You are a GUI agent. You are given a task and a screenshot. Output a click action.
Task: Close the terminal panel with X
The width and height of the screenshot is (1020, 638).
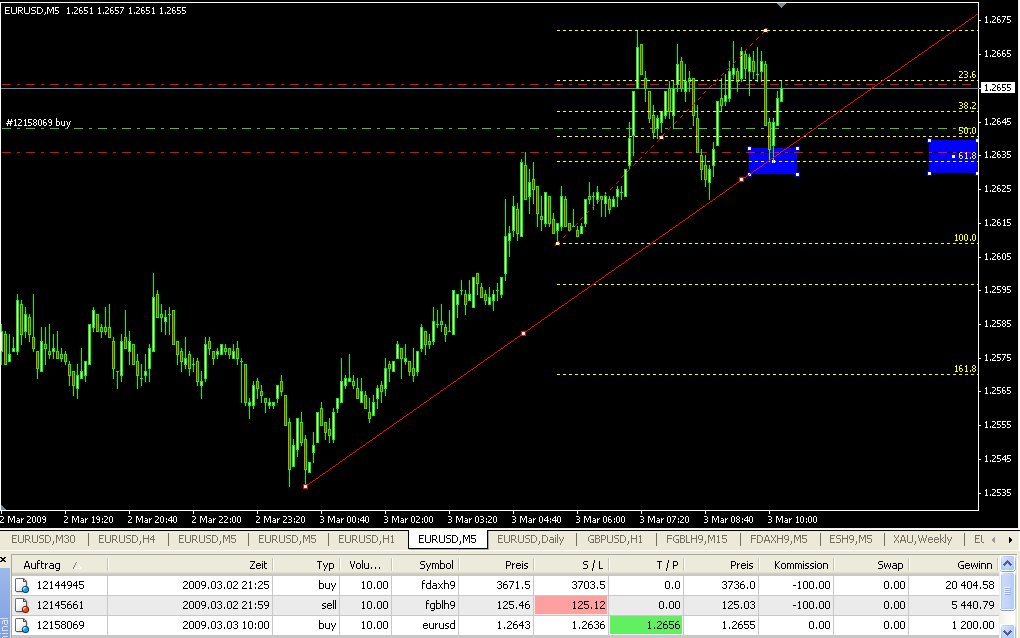[3, 559]
